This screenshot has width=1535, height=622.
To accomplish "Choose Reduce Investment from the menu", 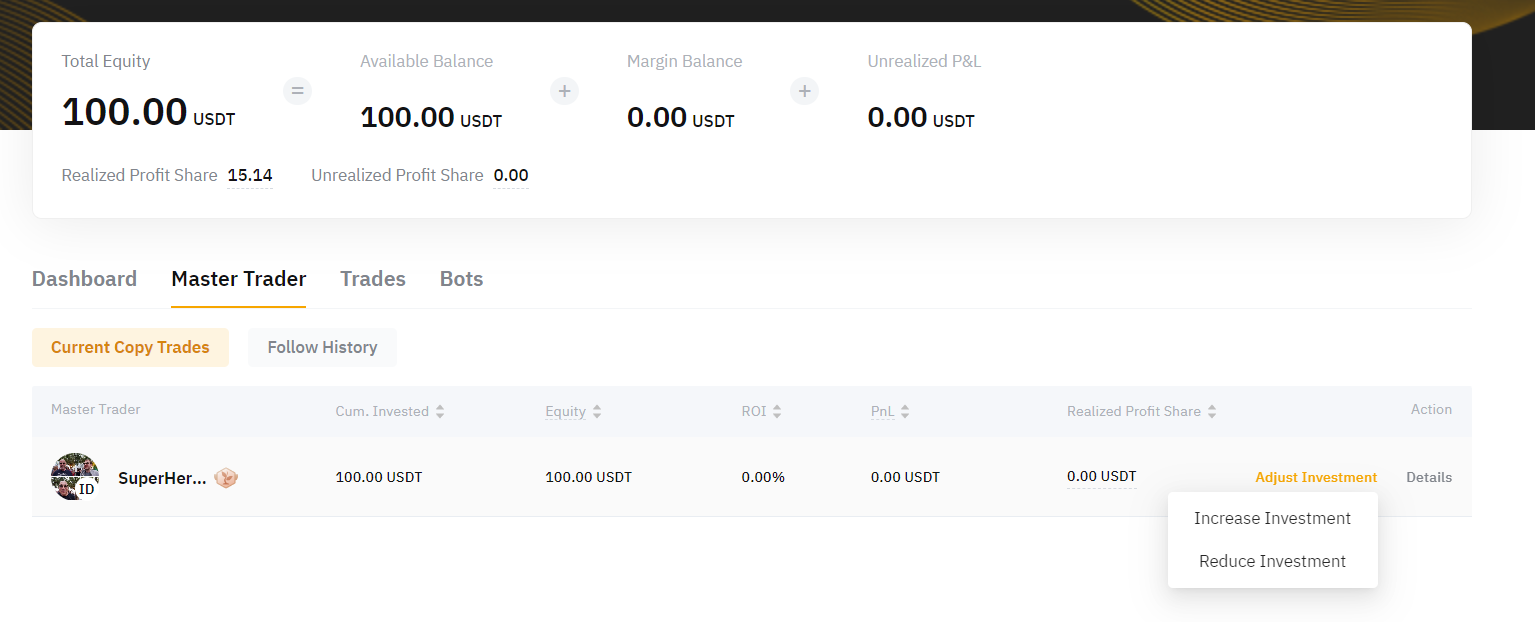I will pyautogui.click(x=1272, y=561).
